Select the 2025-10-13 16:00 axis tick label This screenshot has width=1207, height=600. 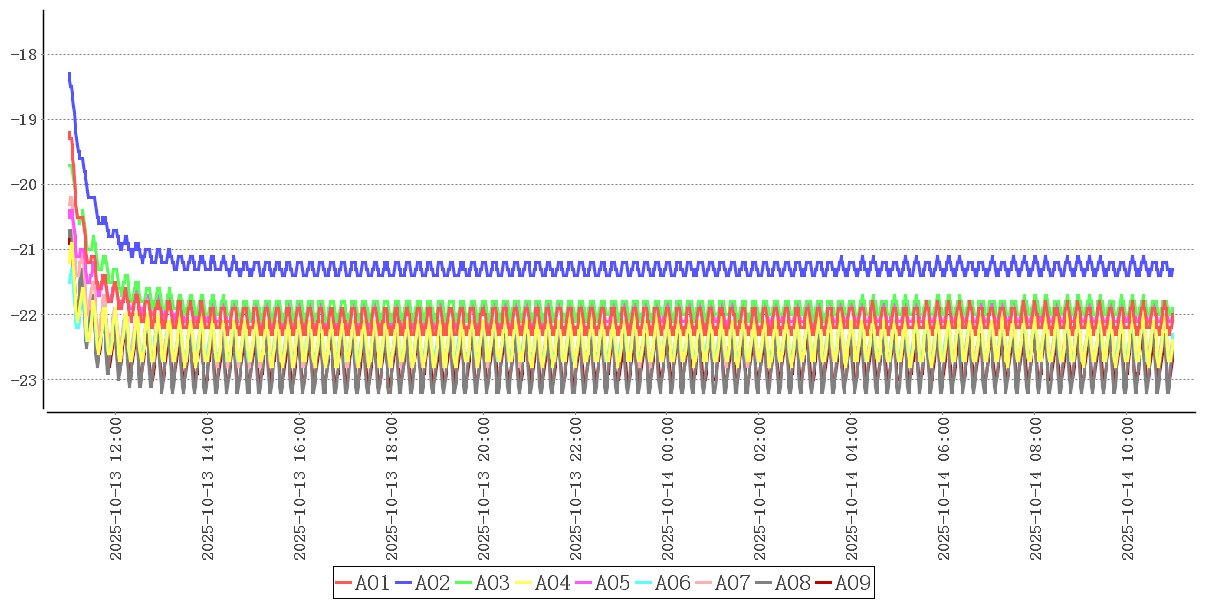tap(300, 489)
